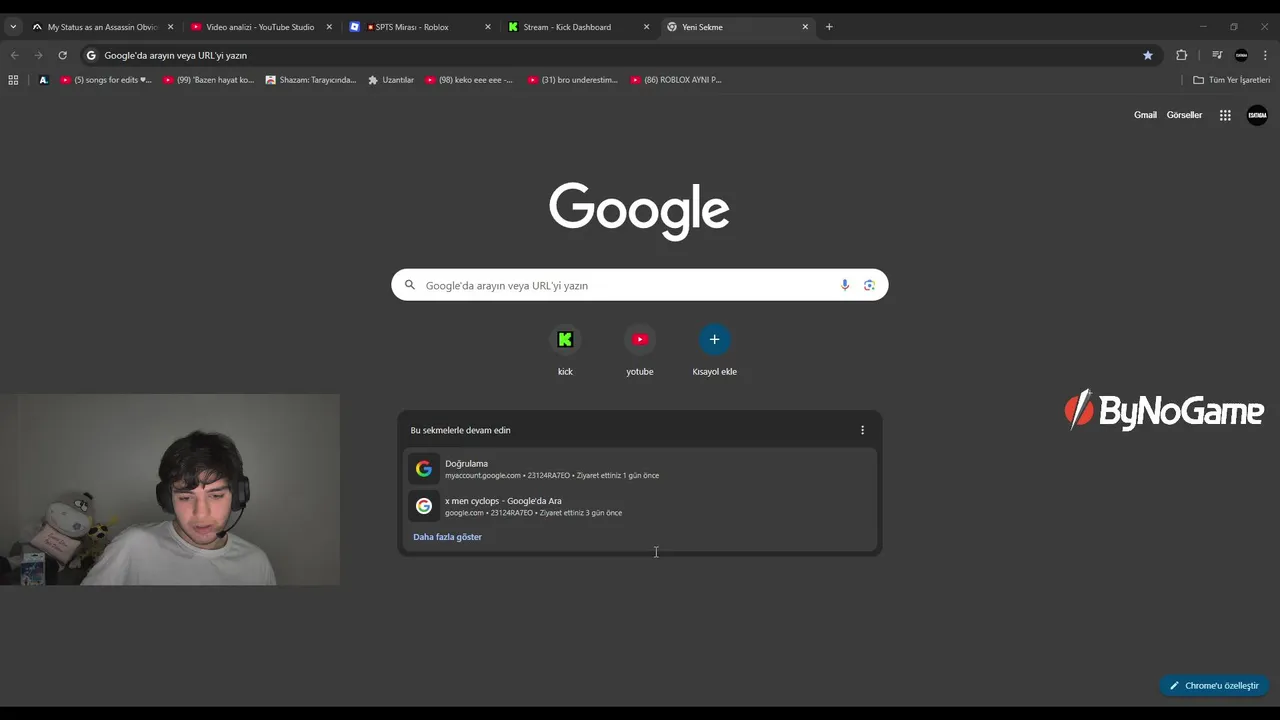Open Uzantılar bookmark

point(391,80)
